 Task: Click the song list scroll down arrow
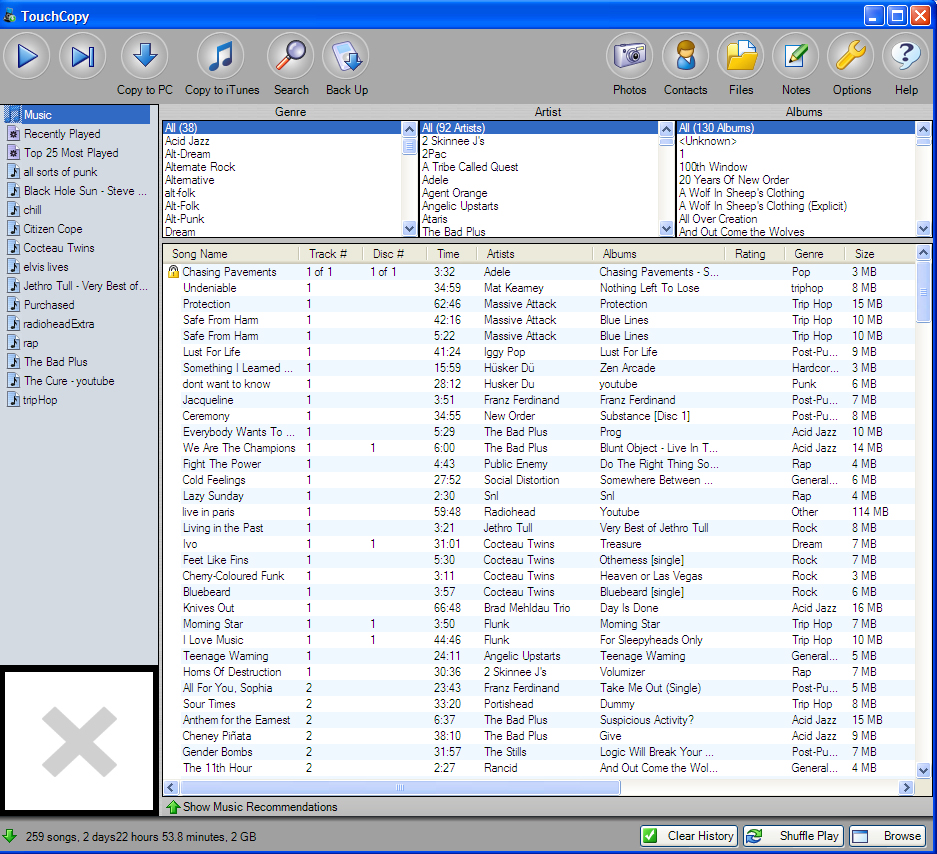tap(923, 770)
